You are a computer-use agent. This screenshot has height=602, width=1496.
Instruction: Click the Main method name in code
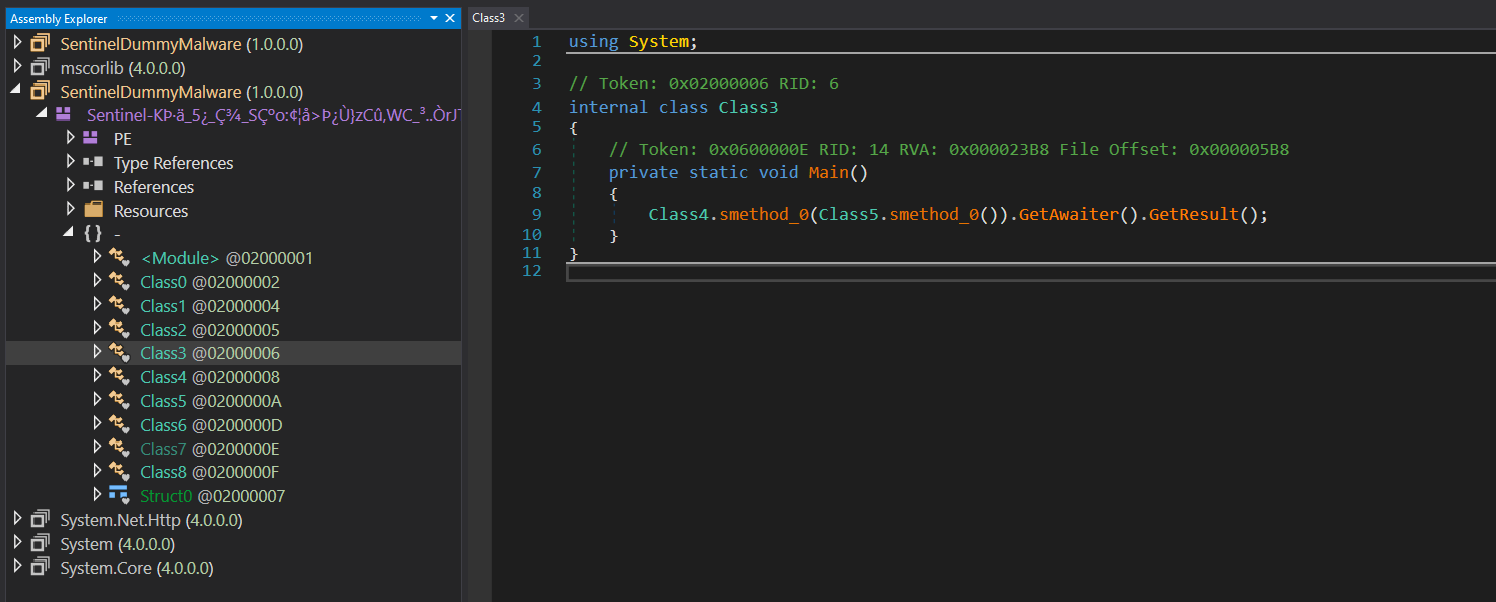coord(828,172)
